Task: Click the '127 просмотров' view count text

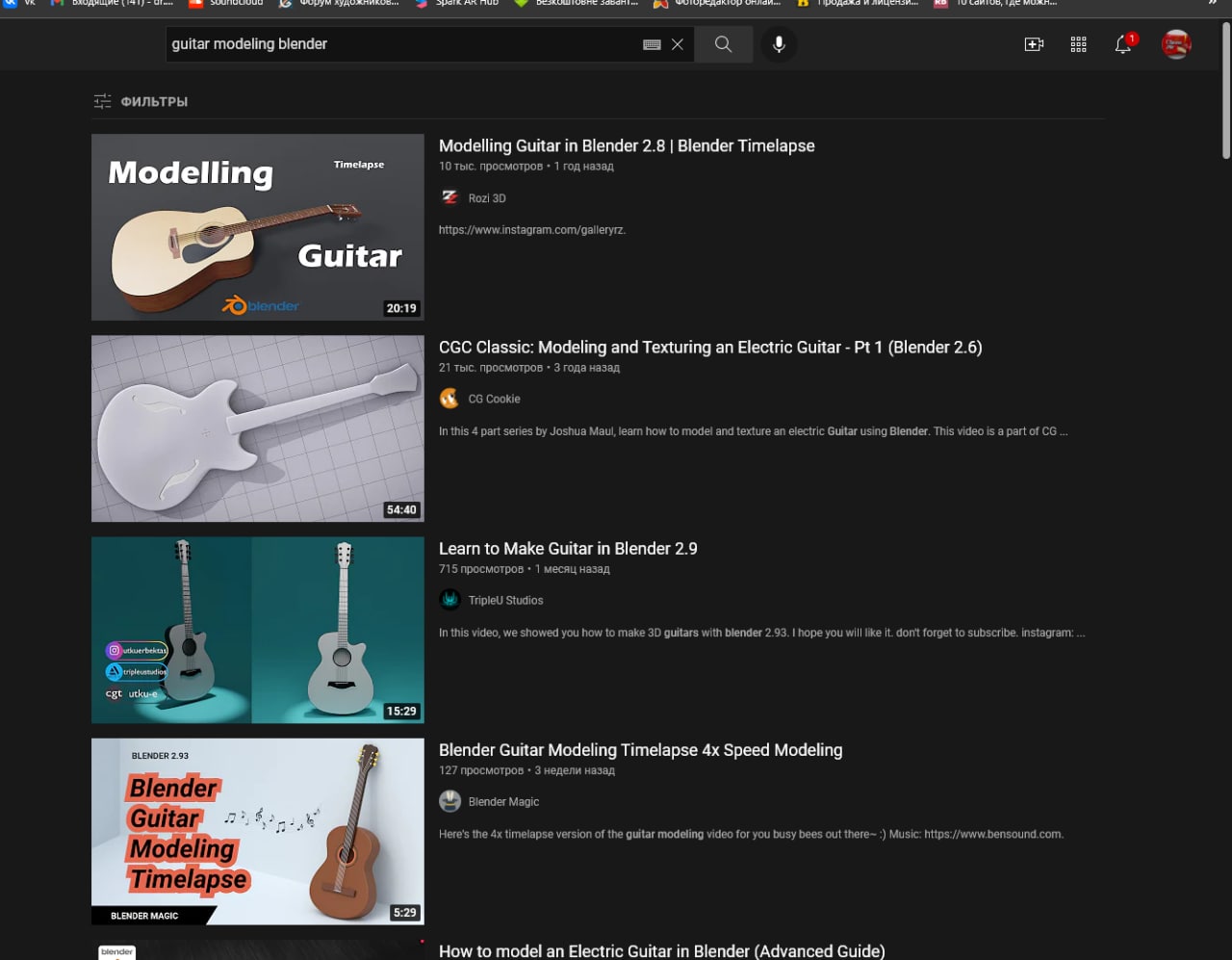Action: (481, 770)
